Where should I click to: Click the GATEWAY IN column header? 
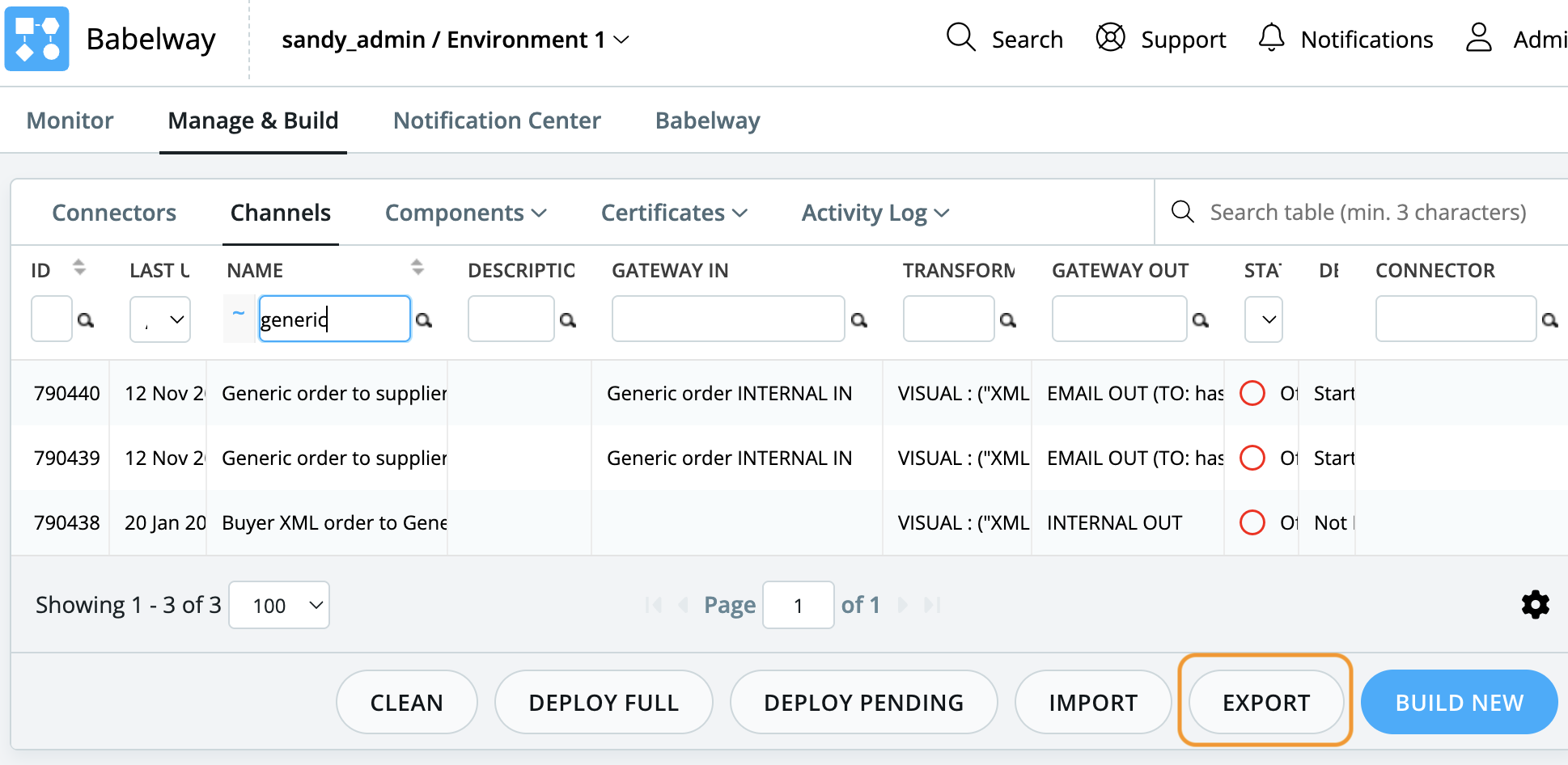[x=670, y=270]
